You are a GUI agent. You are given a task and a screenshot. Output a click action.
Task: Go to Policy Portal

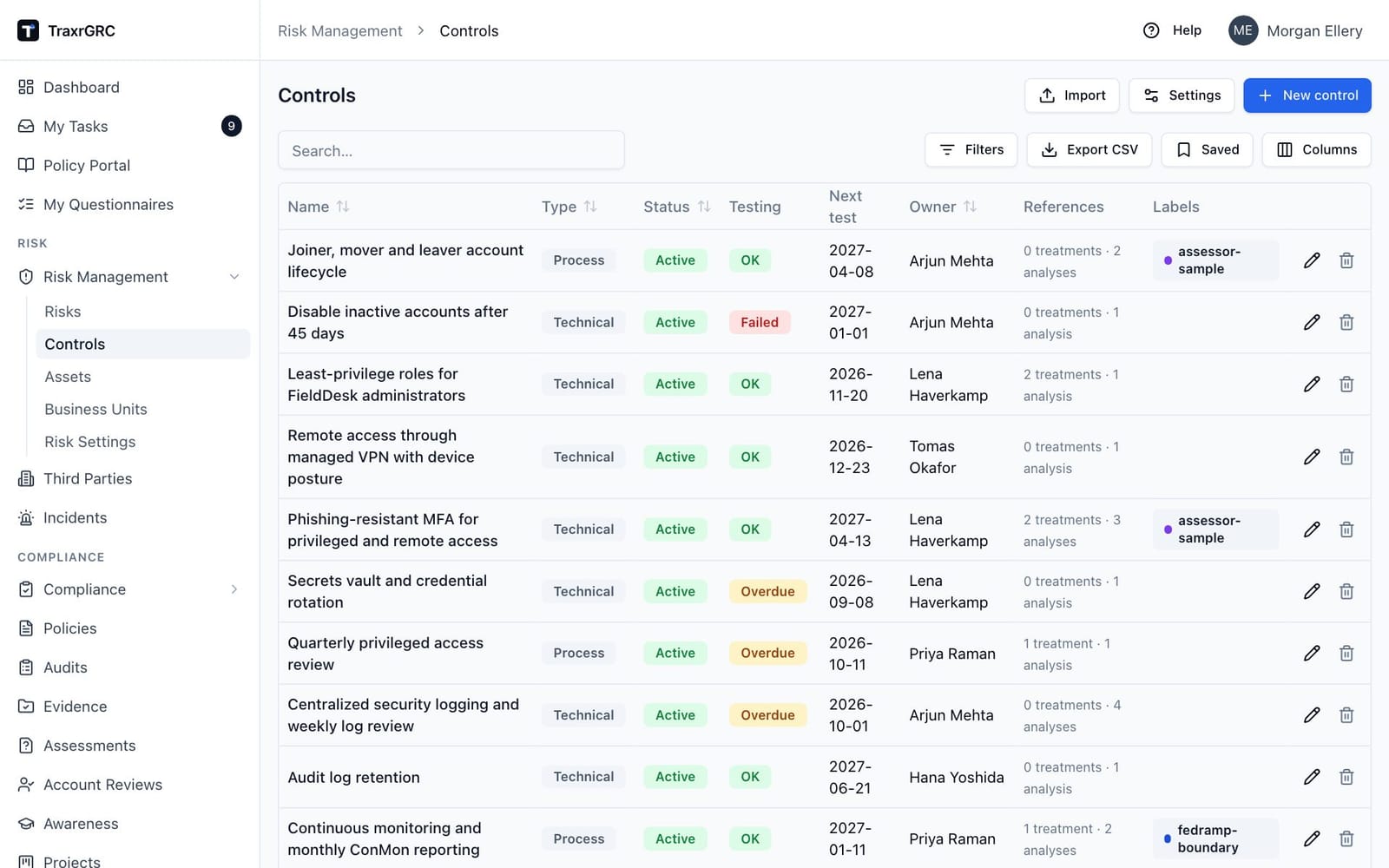(129, 166)
